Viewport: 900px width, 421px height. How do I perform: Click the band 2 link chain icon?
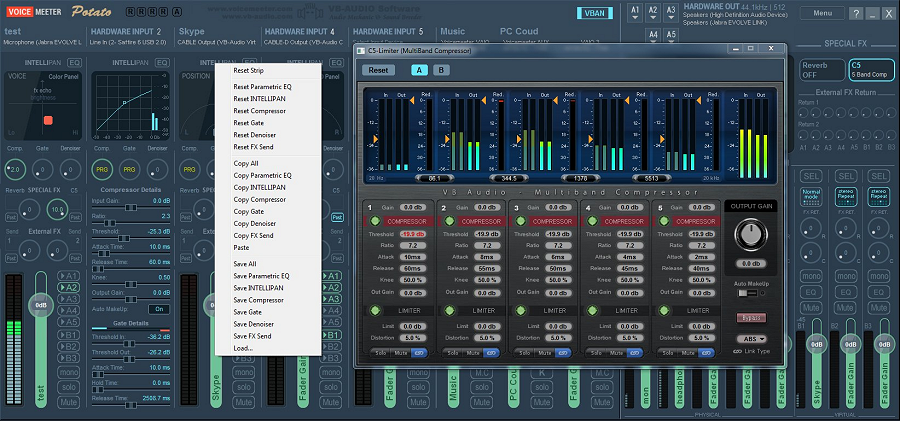(491, 353)
